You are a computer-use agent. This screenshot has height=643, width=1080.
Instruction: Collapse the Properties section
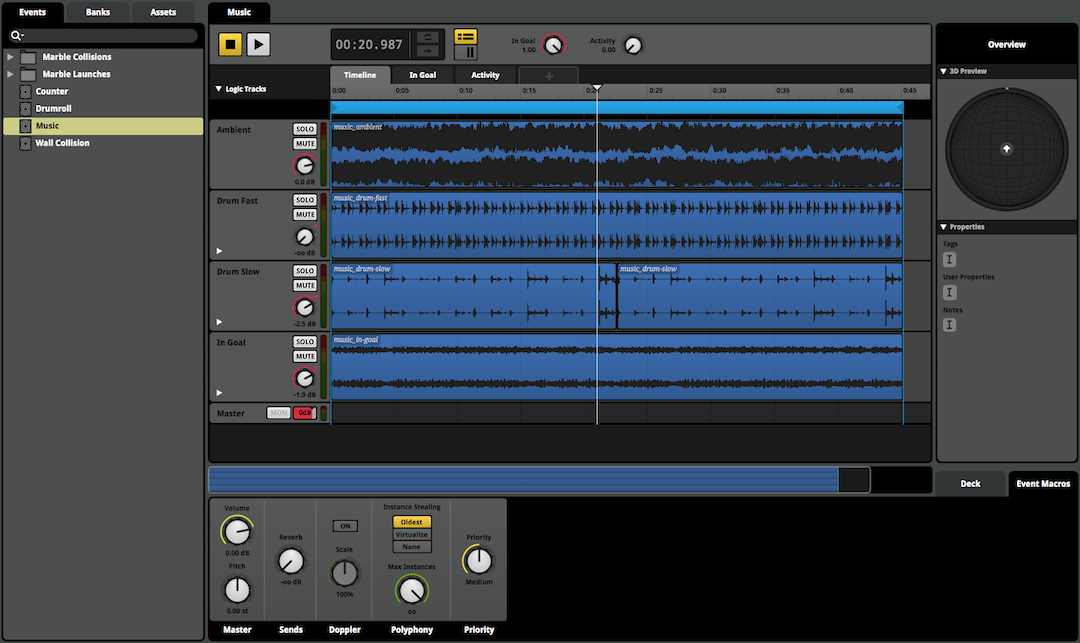point(944,226)
